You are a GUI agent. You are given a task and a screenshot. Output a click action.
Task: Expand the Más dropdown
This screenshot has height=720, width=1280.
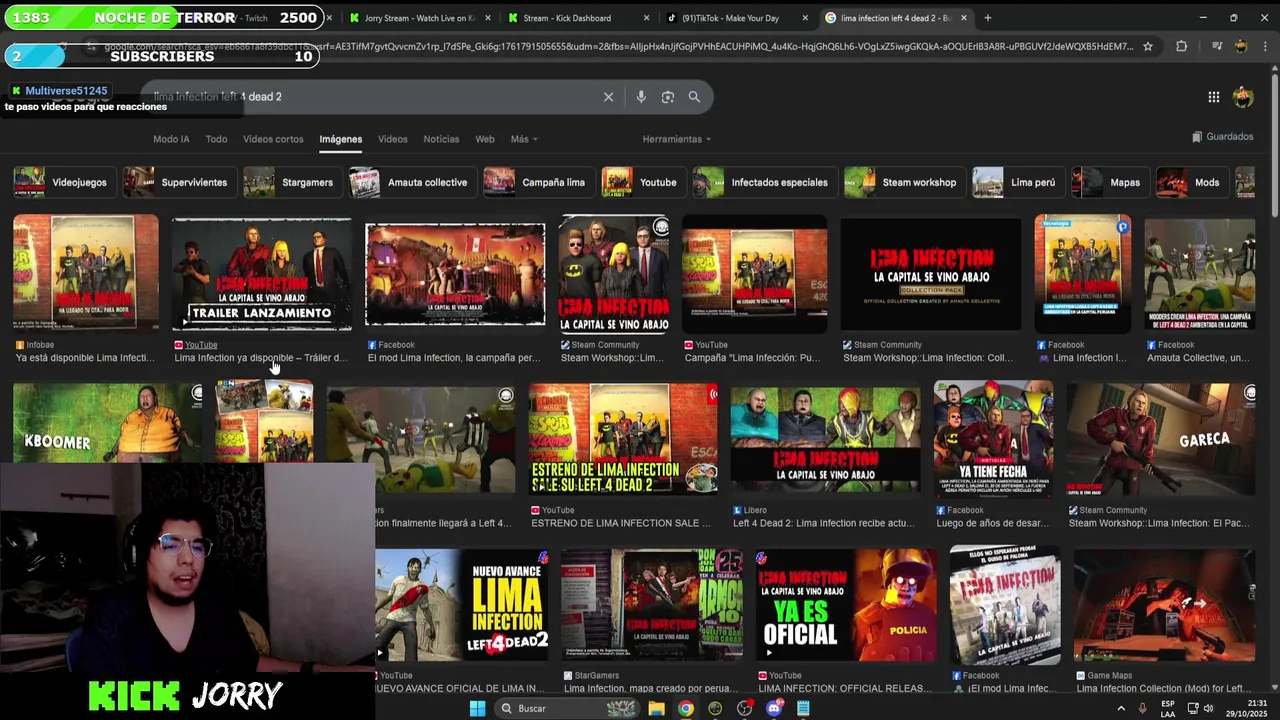[524, 139]
